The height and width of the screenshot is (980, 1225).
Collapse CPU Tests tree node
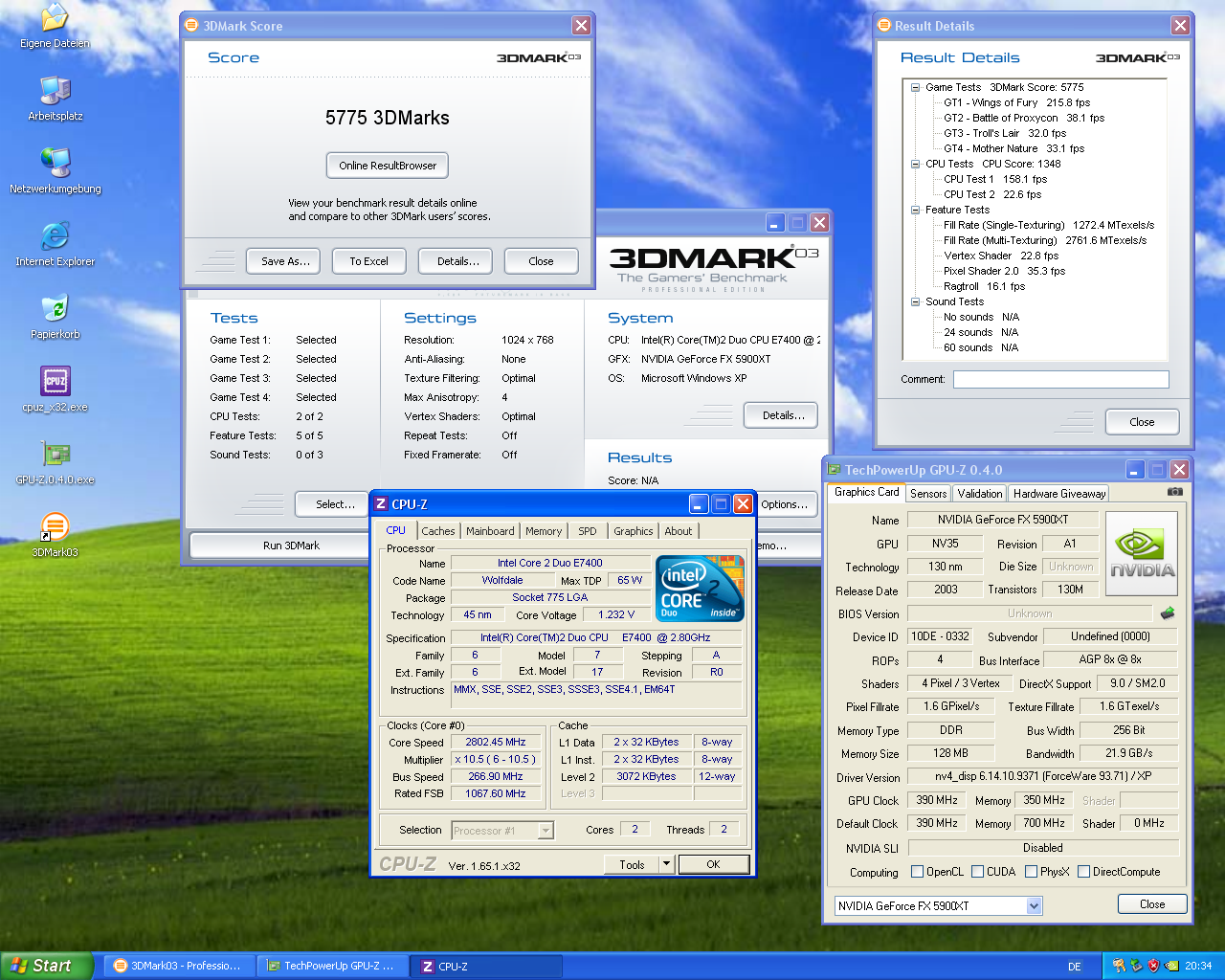[916, 164]
